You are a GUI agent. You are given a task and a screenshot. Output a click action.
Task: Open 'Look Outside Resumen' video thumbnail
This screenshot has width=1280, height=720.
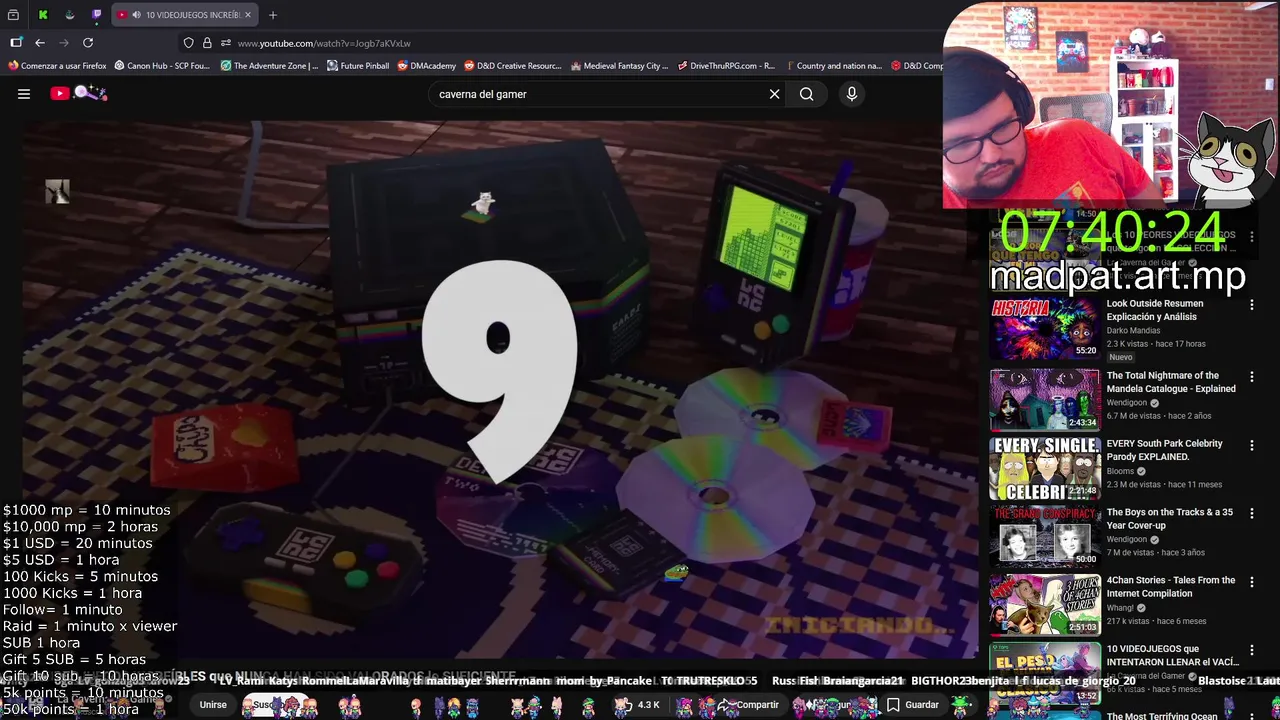coord(1044,330)
